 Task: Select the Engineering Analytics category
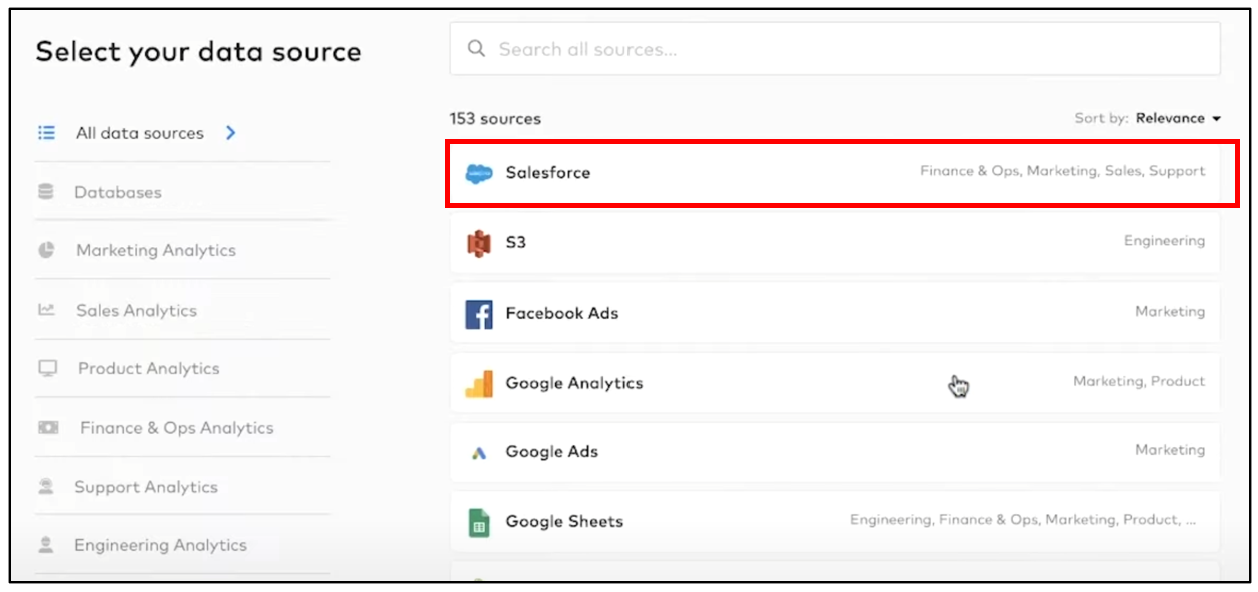tap(160, 546)
